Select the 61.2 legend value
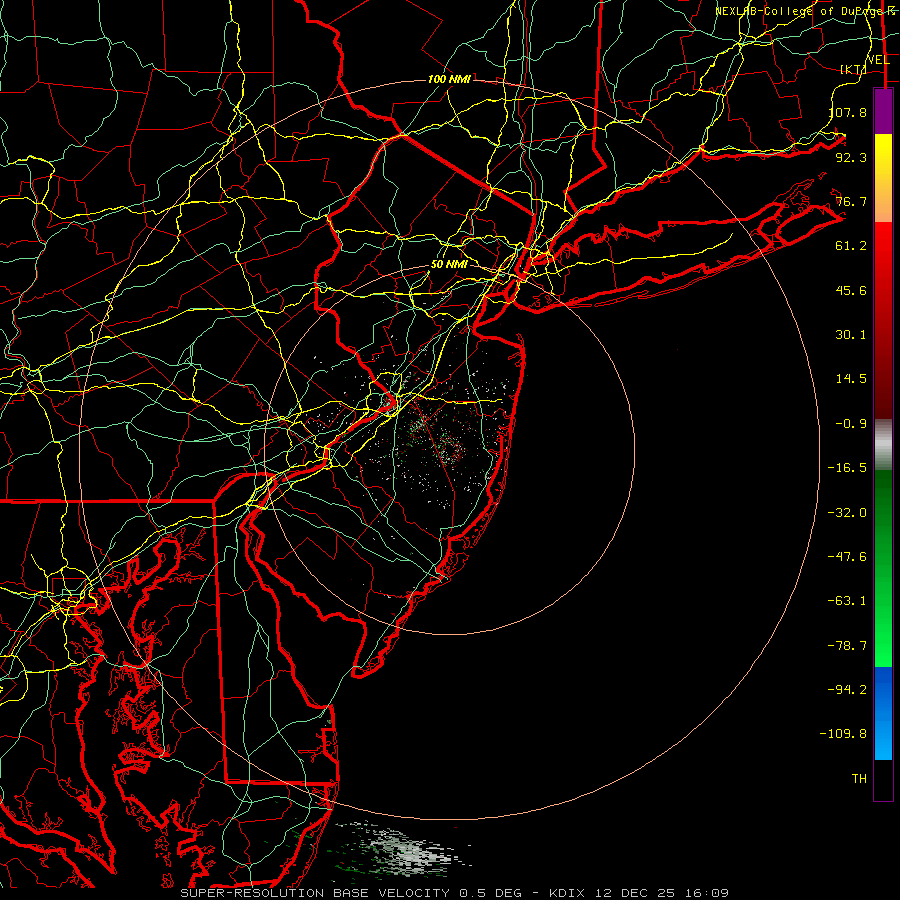This screenshot has width=900, height=900. pos(851,246)
